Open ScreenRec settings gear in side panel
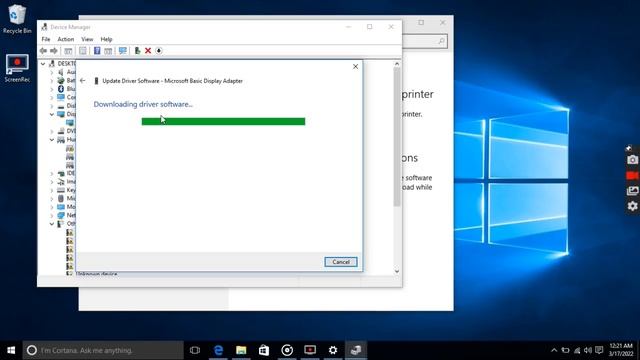640x360 pixels. click(632, 206)
